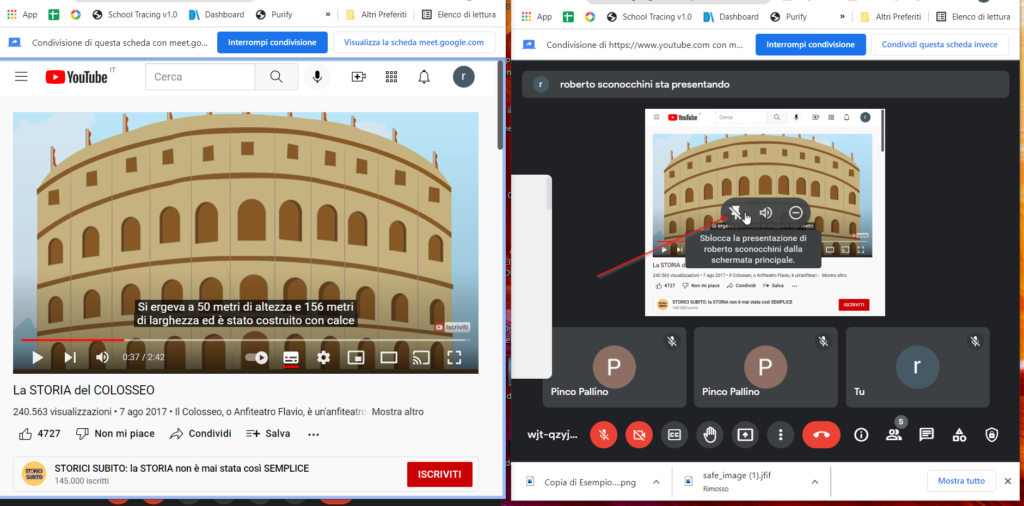Screen dimensions: 1024x506
Task: Close the downloads bar
Action: click(x=1008, y=481)
